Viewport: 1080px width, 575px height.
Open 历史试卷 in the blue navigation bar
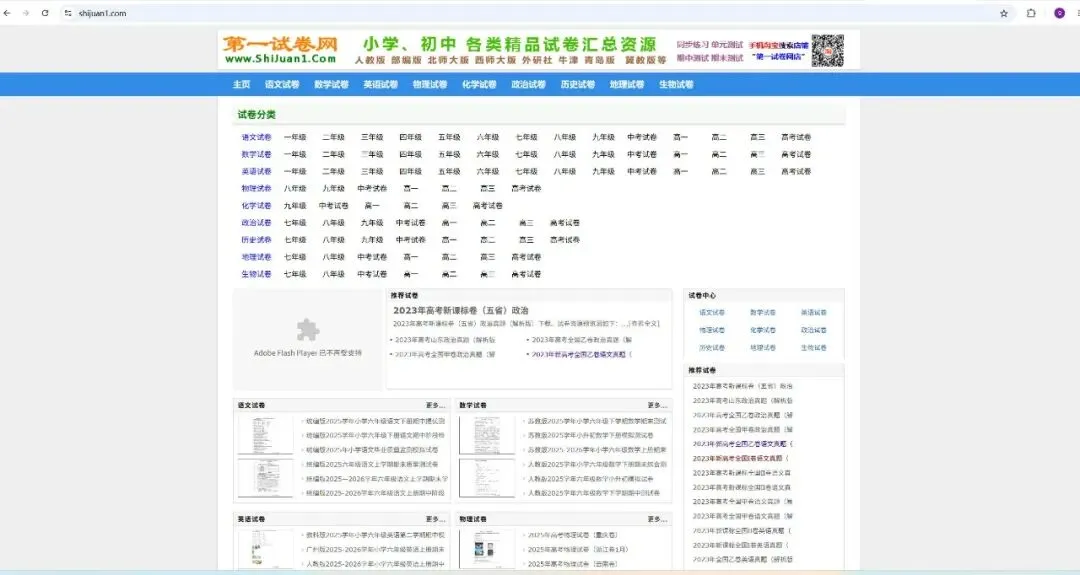pyautogui.click(x=578, y=84)
